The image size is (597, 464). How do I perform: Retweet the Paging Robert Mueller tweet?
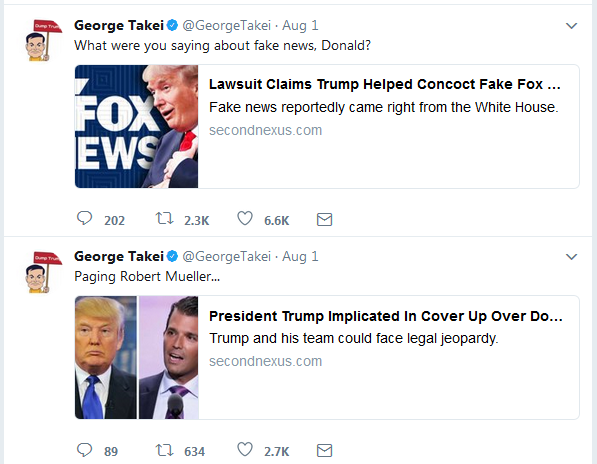(x=164, y=450)
